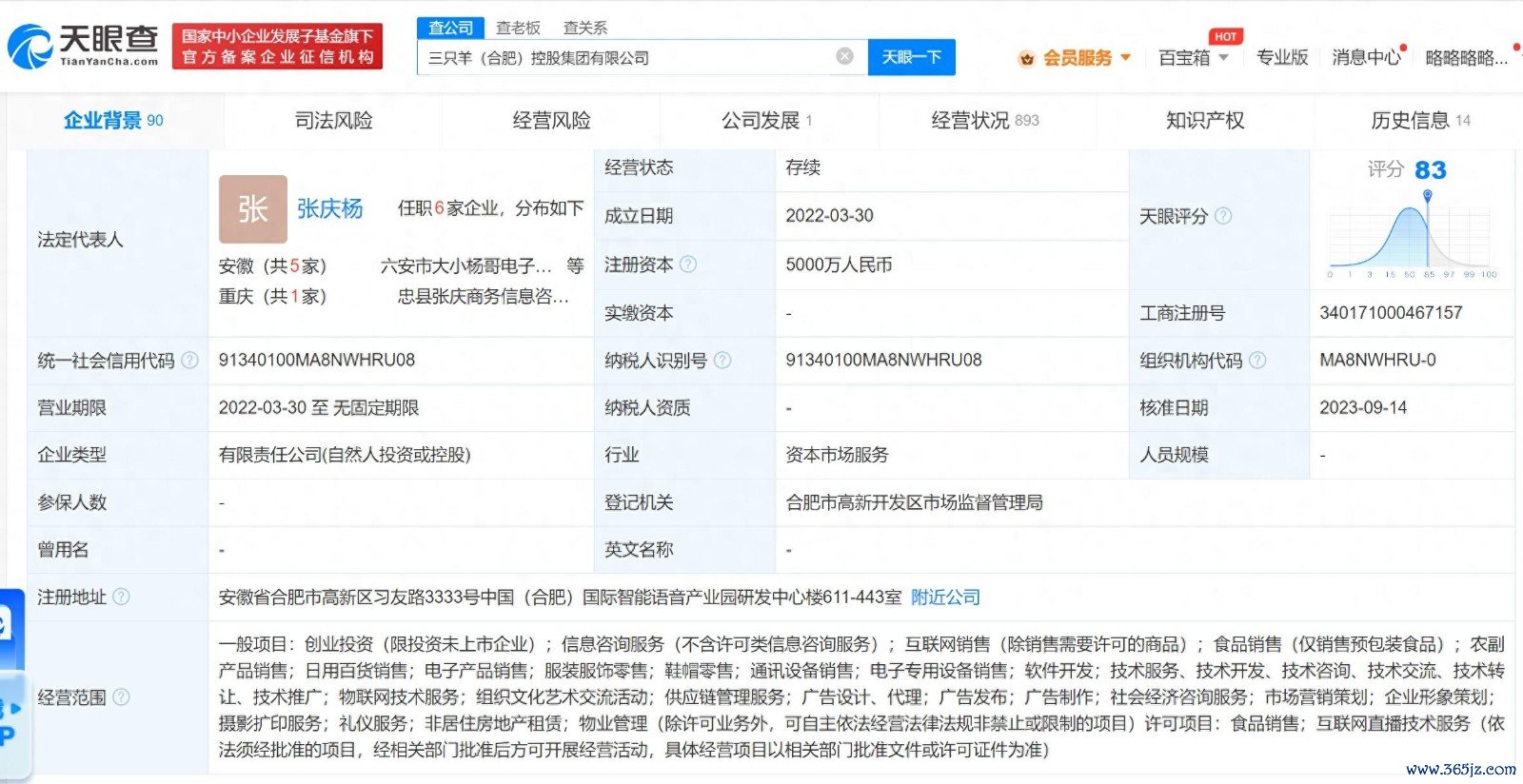Select 2022-03-30 至 无固定期限 text
Screen dimensions: 1523x784
click(319, 407)
